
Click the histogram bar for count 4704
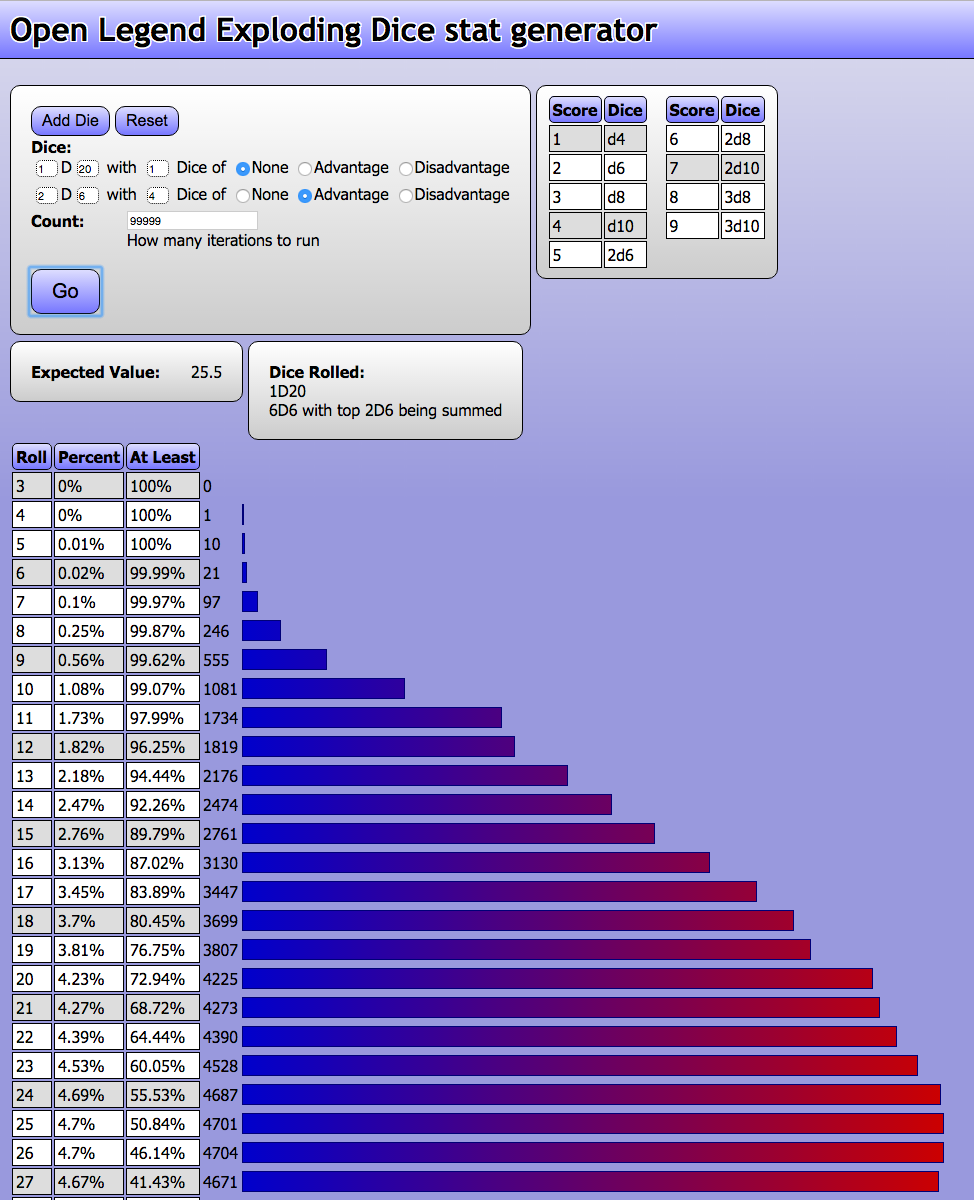coord(593,1153)
